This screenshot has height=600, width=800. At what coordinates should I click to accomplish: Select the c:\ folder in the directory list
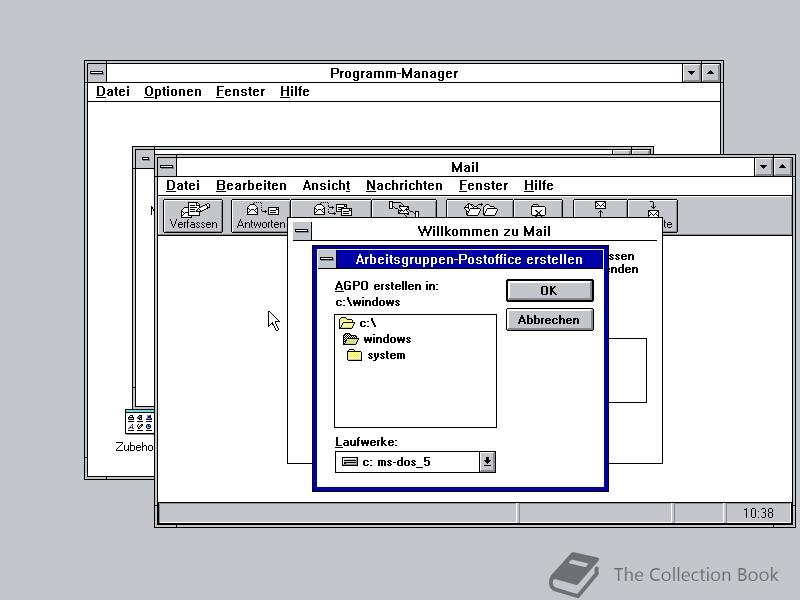tap(358, 323)
